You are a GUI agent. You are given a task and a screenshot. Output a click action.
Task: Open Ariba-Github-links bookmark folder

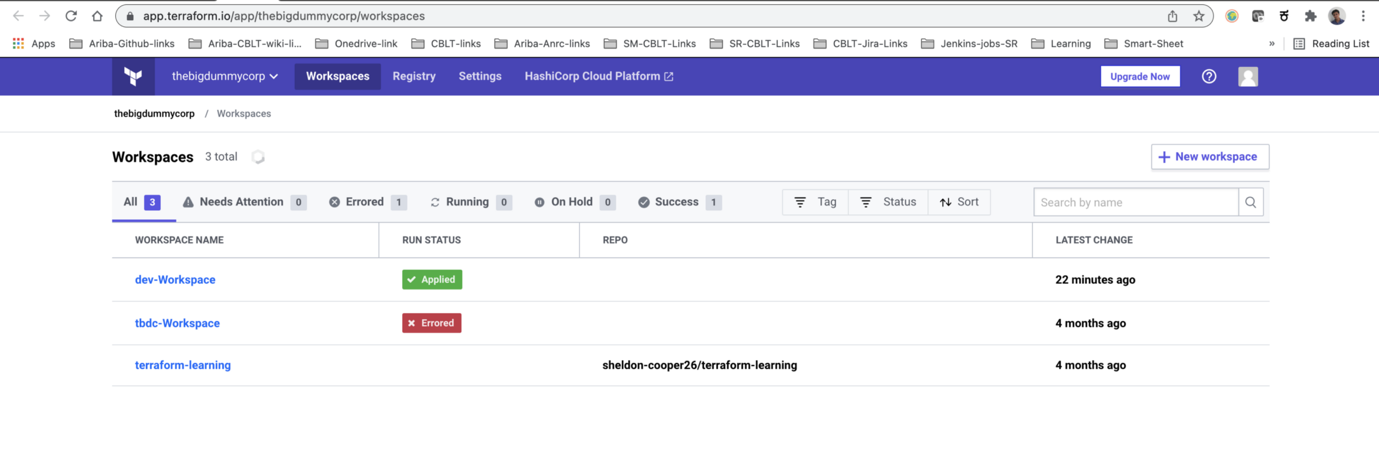click(x=122, y=44)
